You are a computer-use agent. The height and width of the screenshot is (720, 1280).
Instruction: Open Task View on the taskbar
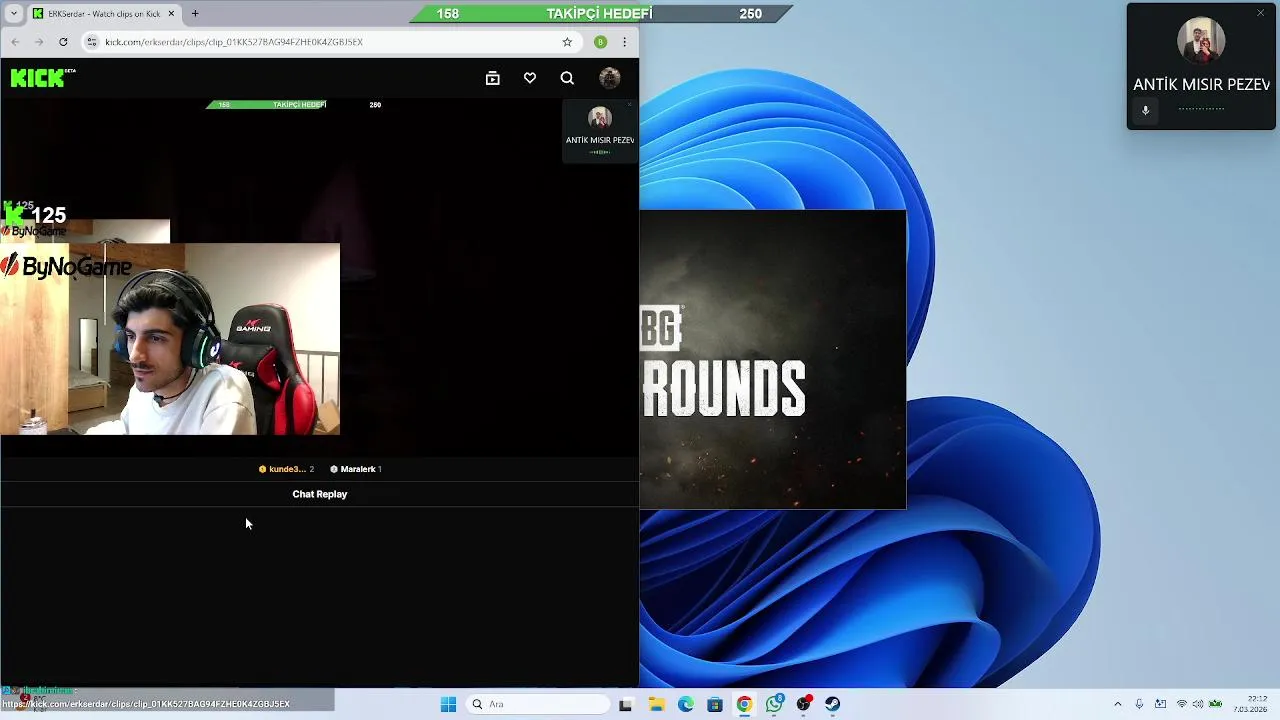click(x=626, y=704)
